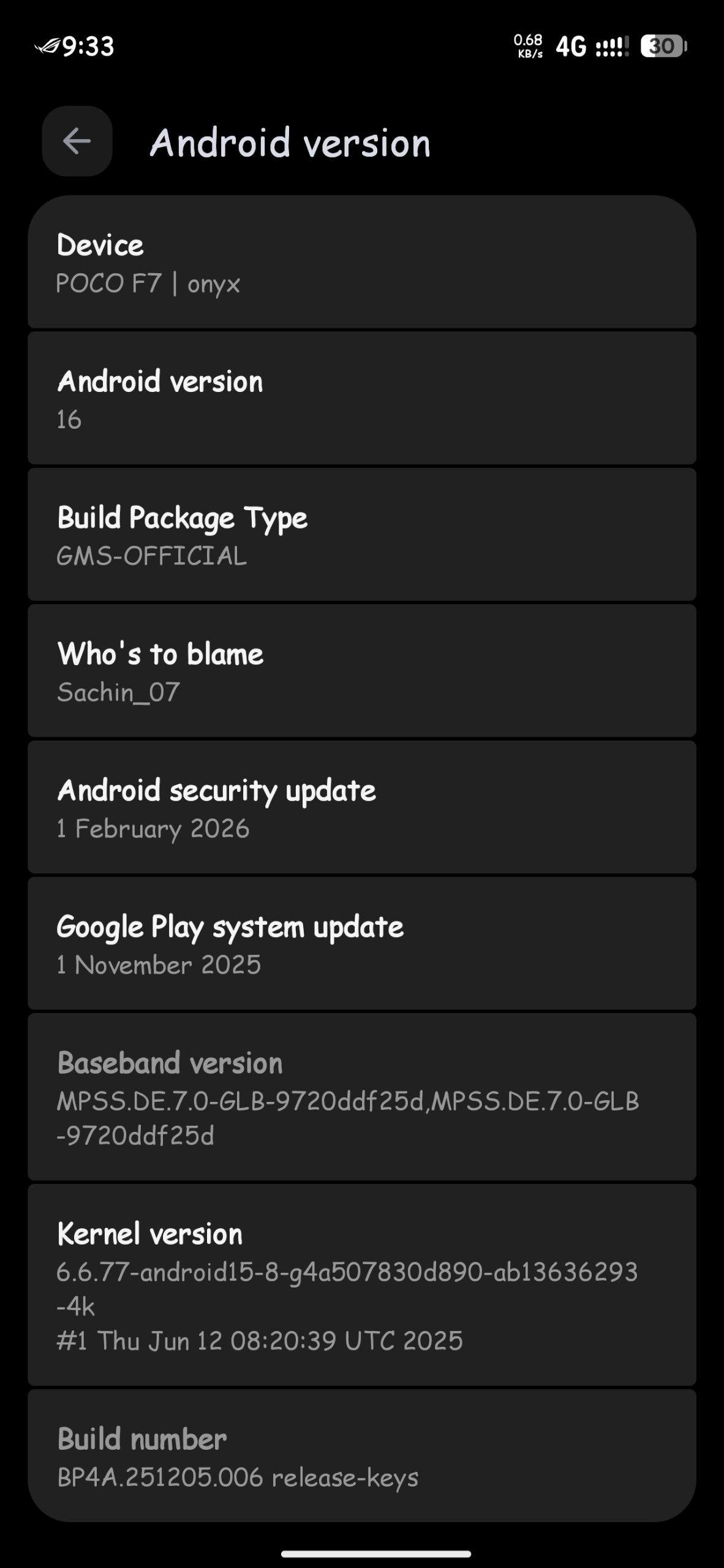Open Google Play system update

click(x=361, y=944)
